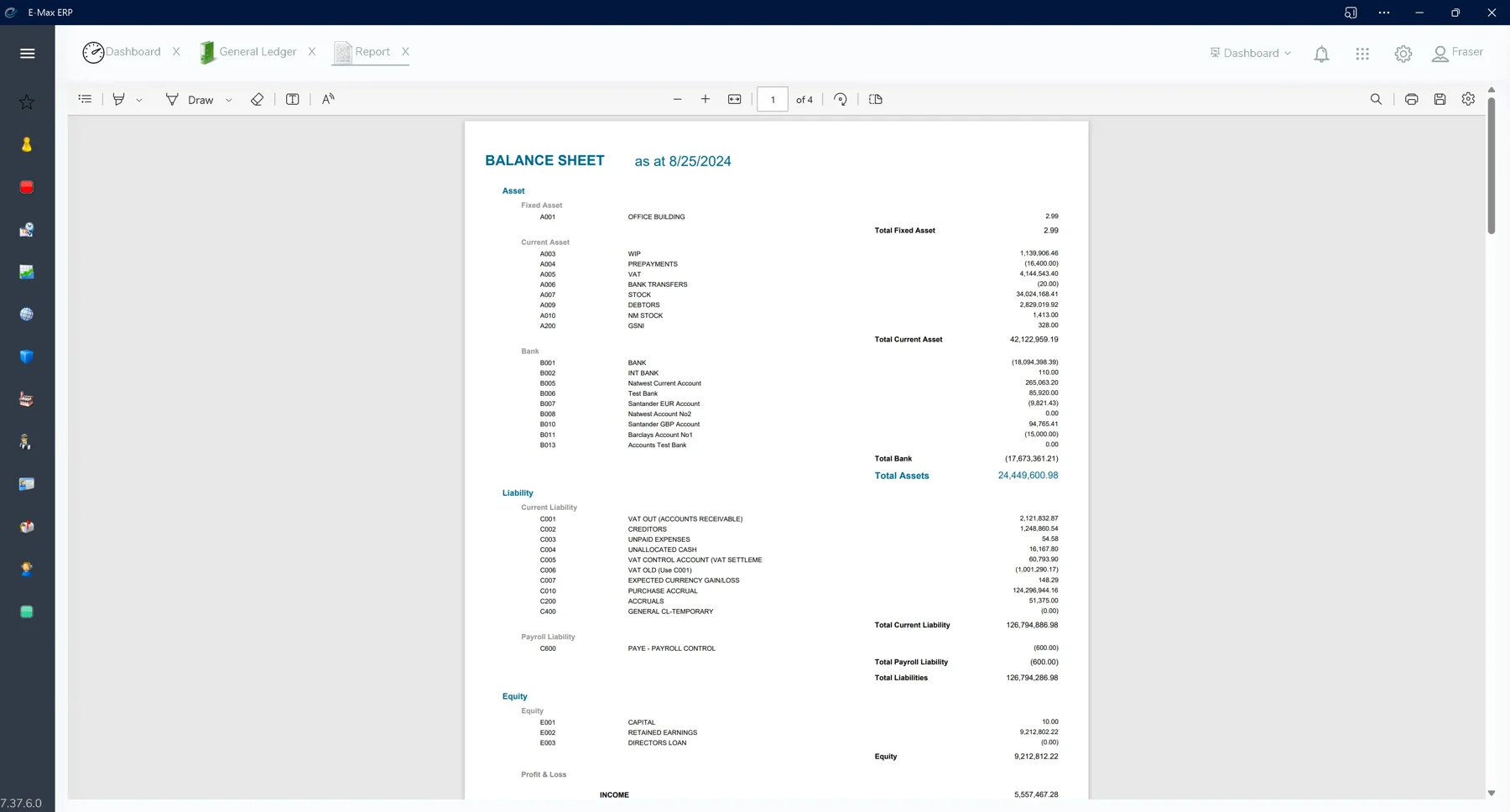Open the hamburger navigation menu
Image resolution: width=1510 pixels, height=812 pixels.
(27, 54)
